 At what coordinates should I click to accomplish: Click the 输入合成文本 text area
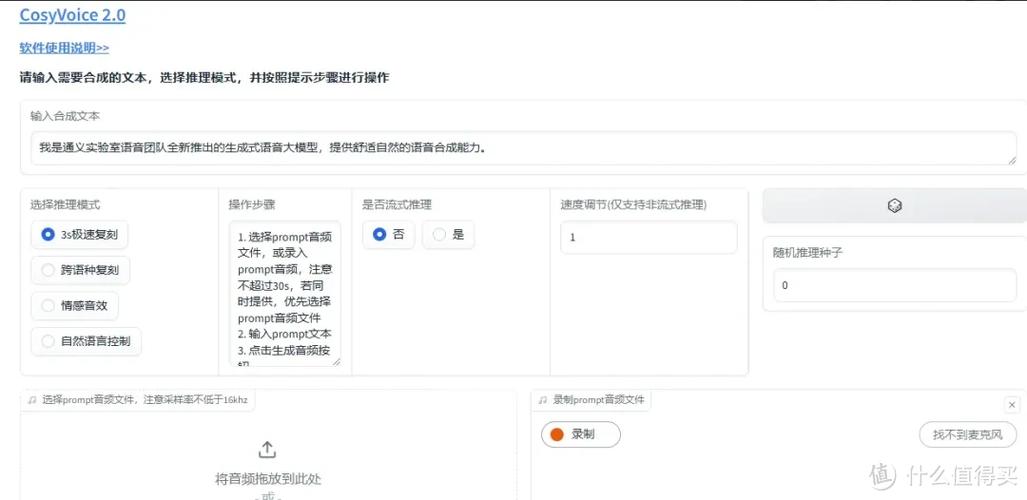tap(523, 148)
